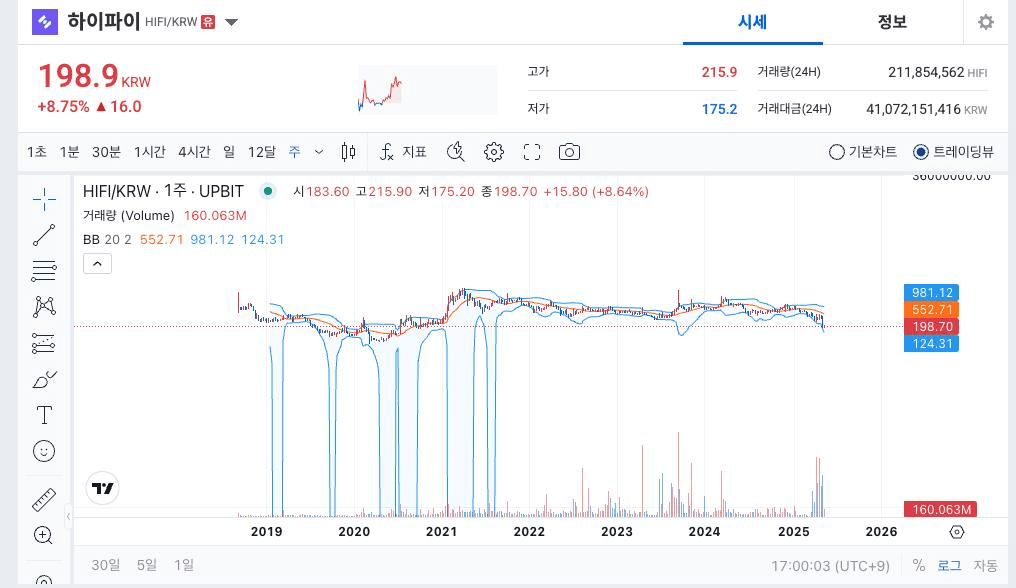The width and height of the screenshot is (1016, 588).
Task: Open the emoji icons tool
Action: coord(44,451)
